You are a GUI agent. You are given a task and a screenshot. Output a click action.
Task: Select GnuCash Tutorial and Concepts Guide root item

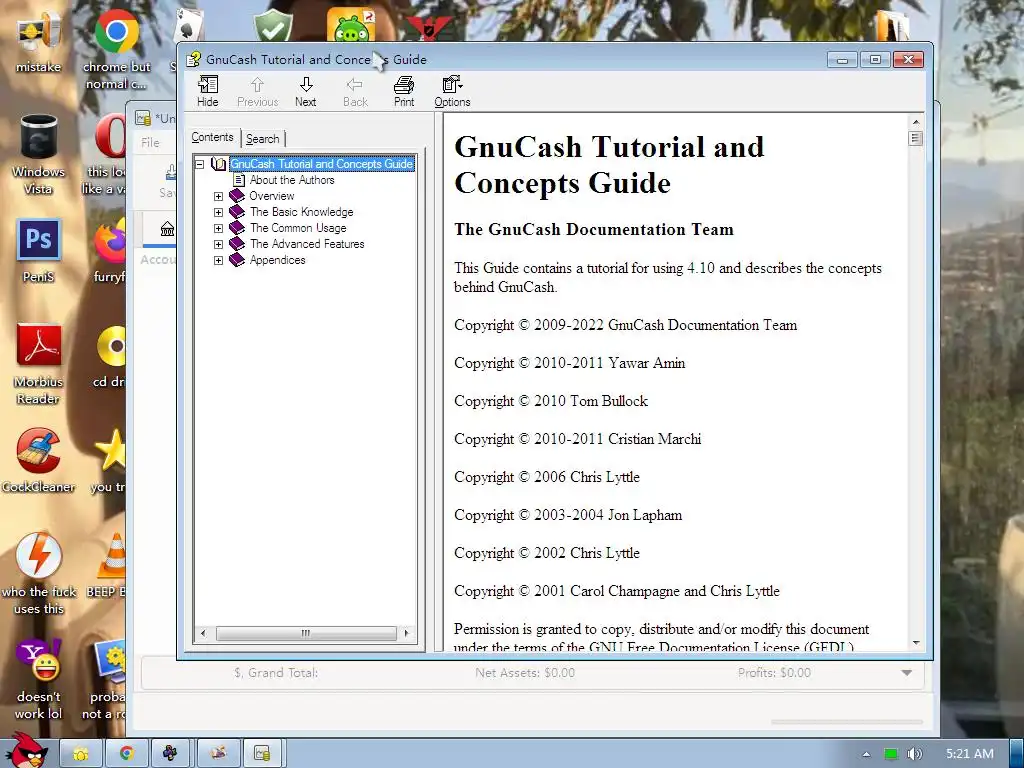pyautogui.click(x=322, y=164)
